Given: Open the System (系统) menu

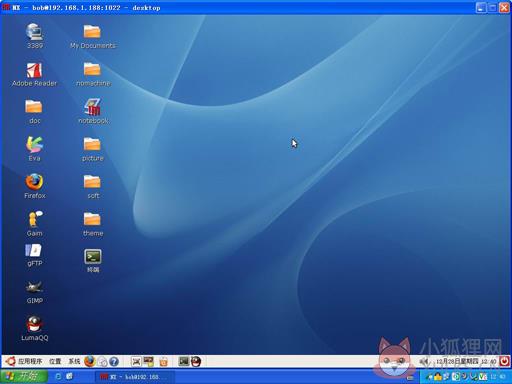Looking at the screenshot, I should tap(74, 361).
